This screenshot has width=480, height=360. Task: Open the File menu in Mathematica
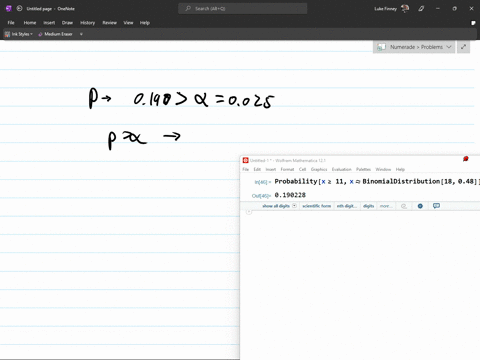pyautogui.click(x=246, y=169)
